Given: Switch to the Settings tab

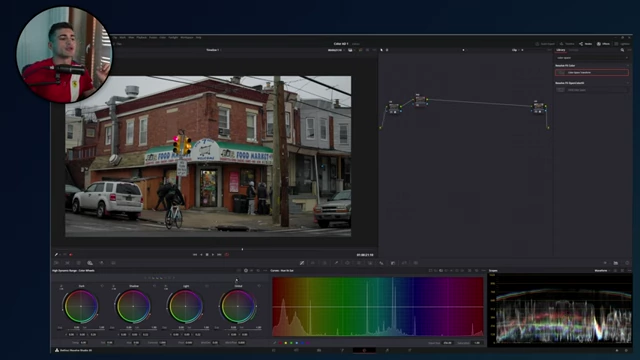Looking at the screenshot, I should click(573, 50).
